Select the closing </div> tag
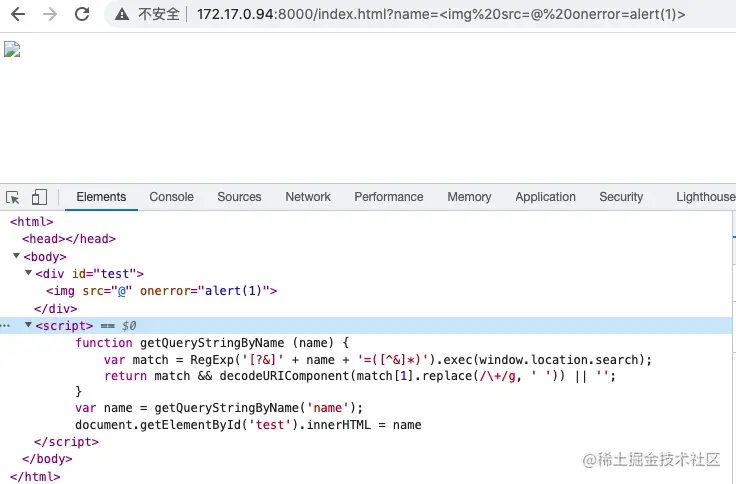 click(55, 309)
